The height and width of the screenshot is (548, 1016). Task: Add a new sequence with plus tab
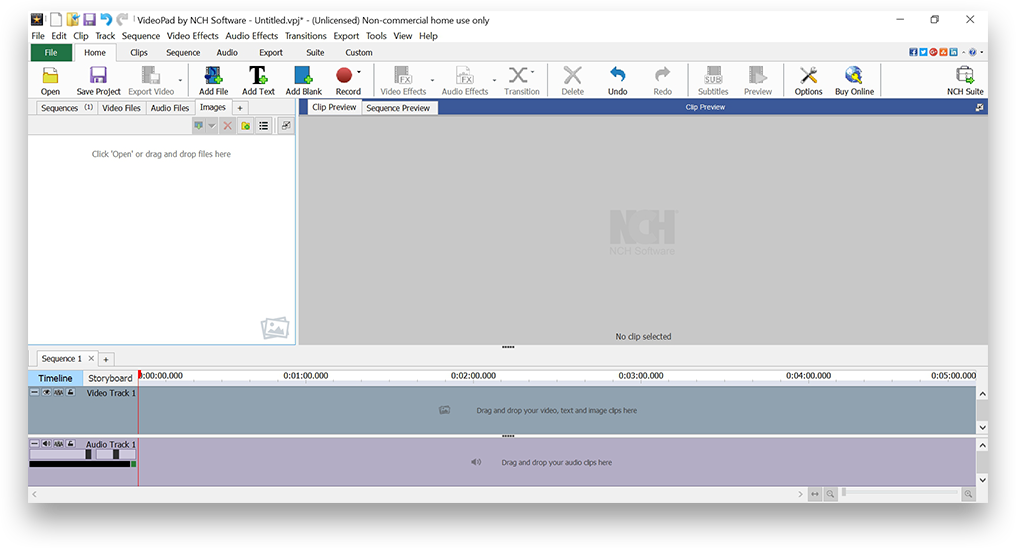coord(106,359)
